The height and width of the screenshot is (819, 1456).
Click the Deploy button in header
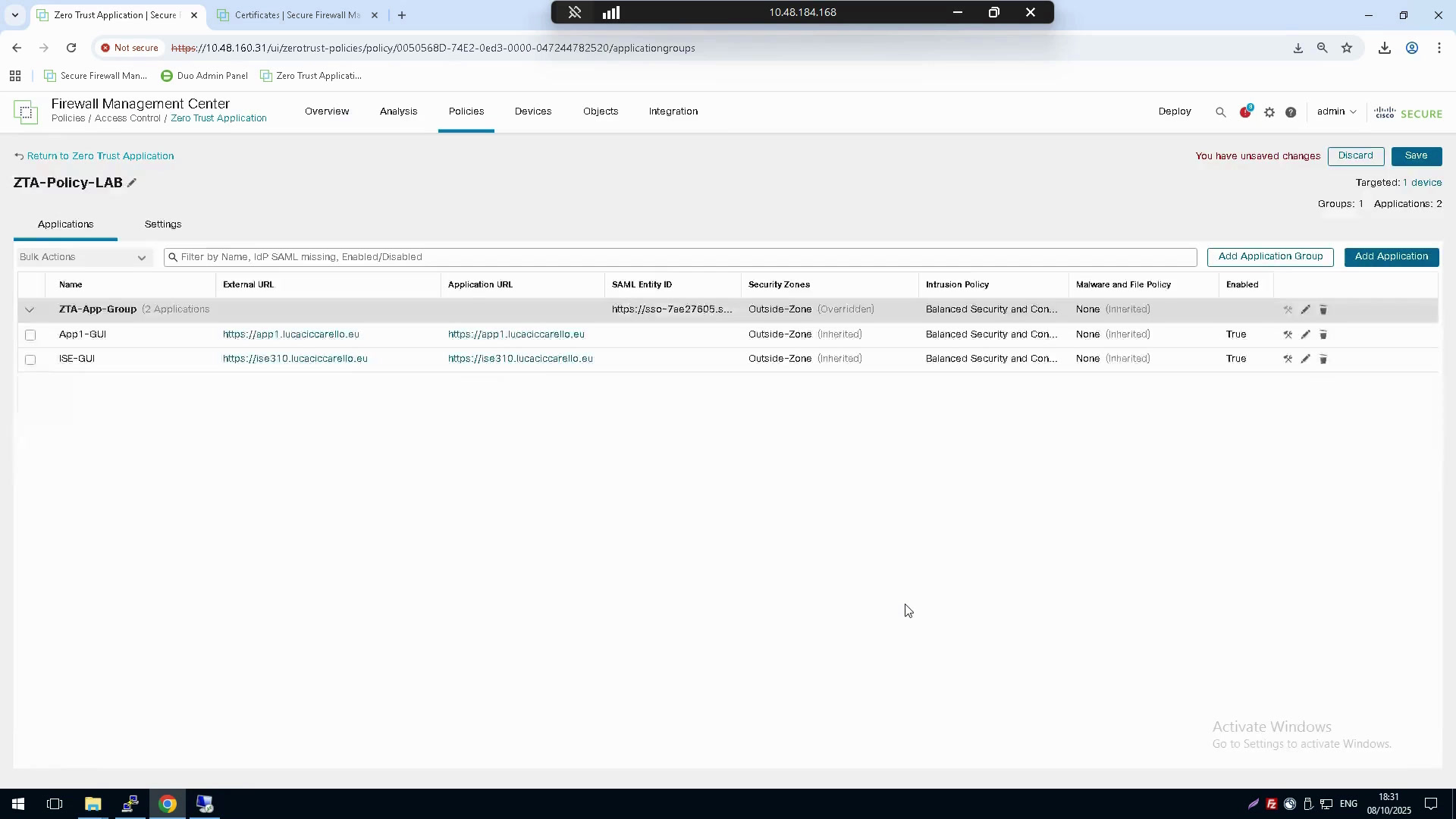pos(1175,111)
